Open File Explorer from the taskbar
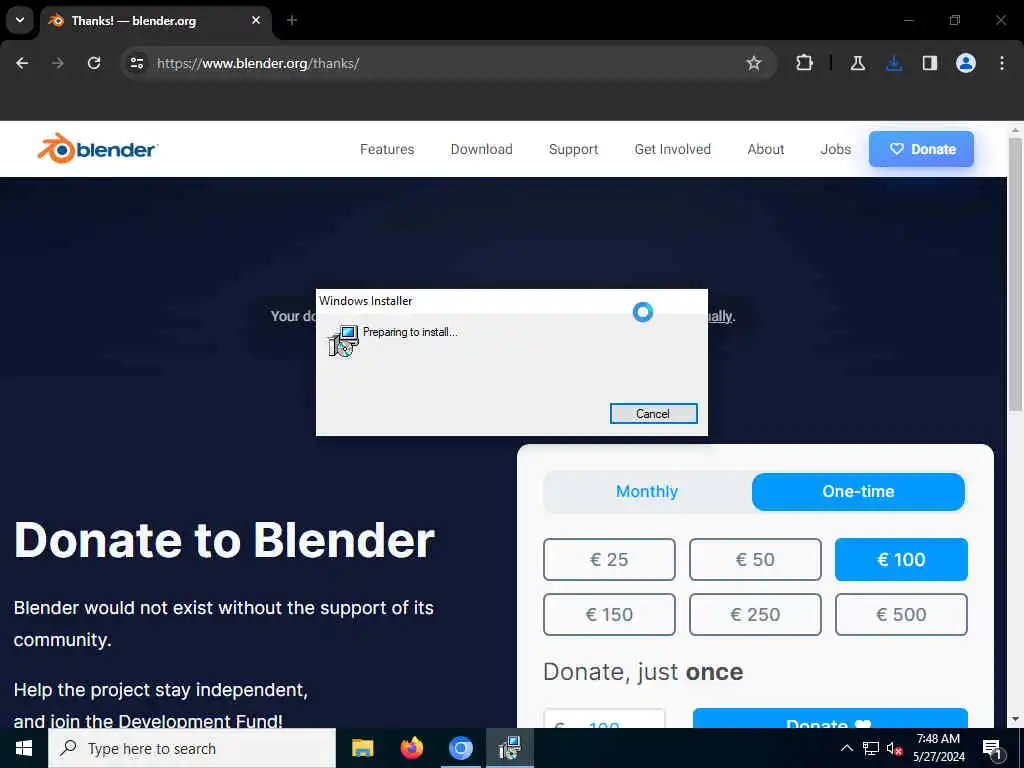Screen dimensions: 1024x768 click(x=362, y=748)
